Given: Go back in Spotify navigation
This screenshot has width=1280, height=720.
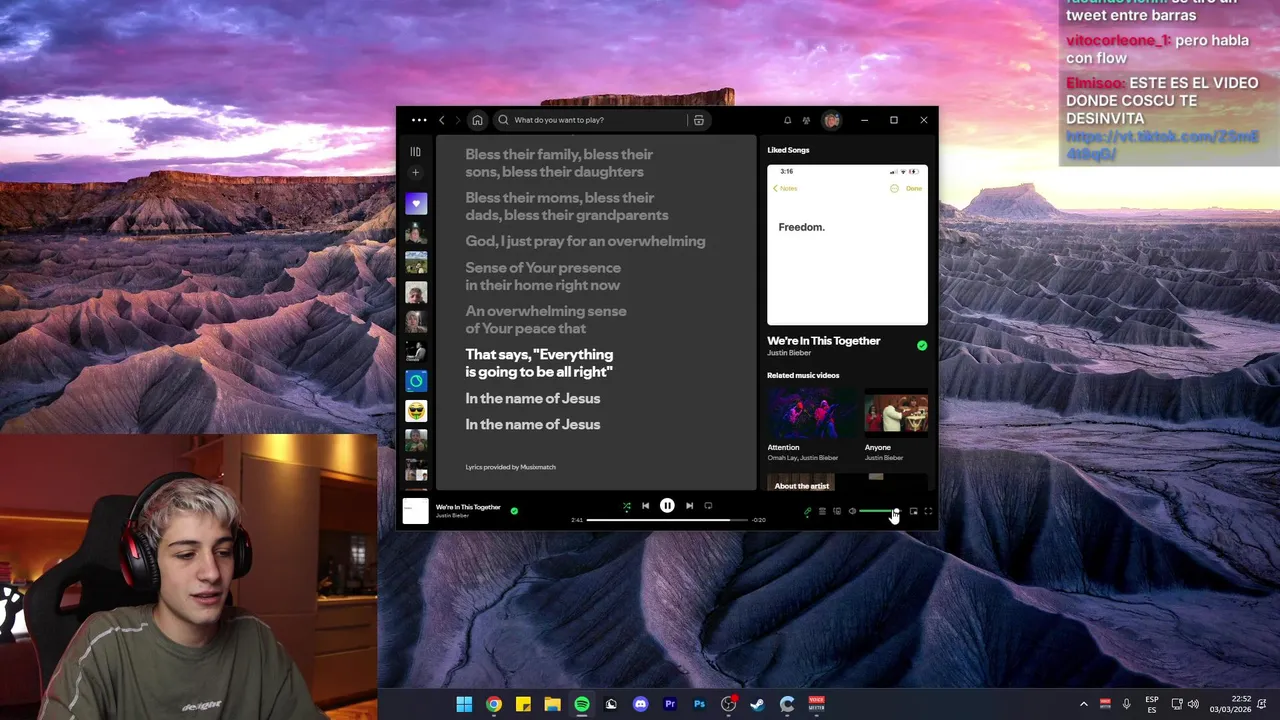Looking at the screenshot, I should tap(442, 120).
